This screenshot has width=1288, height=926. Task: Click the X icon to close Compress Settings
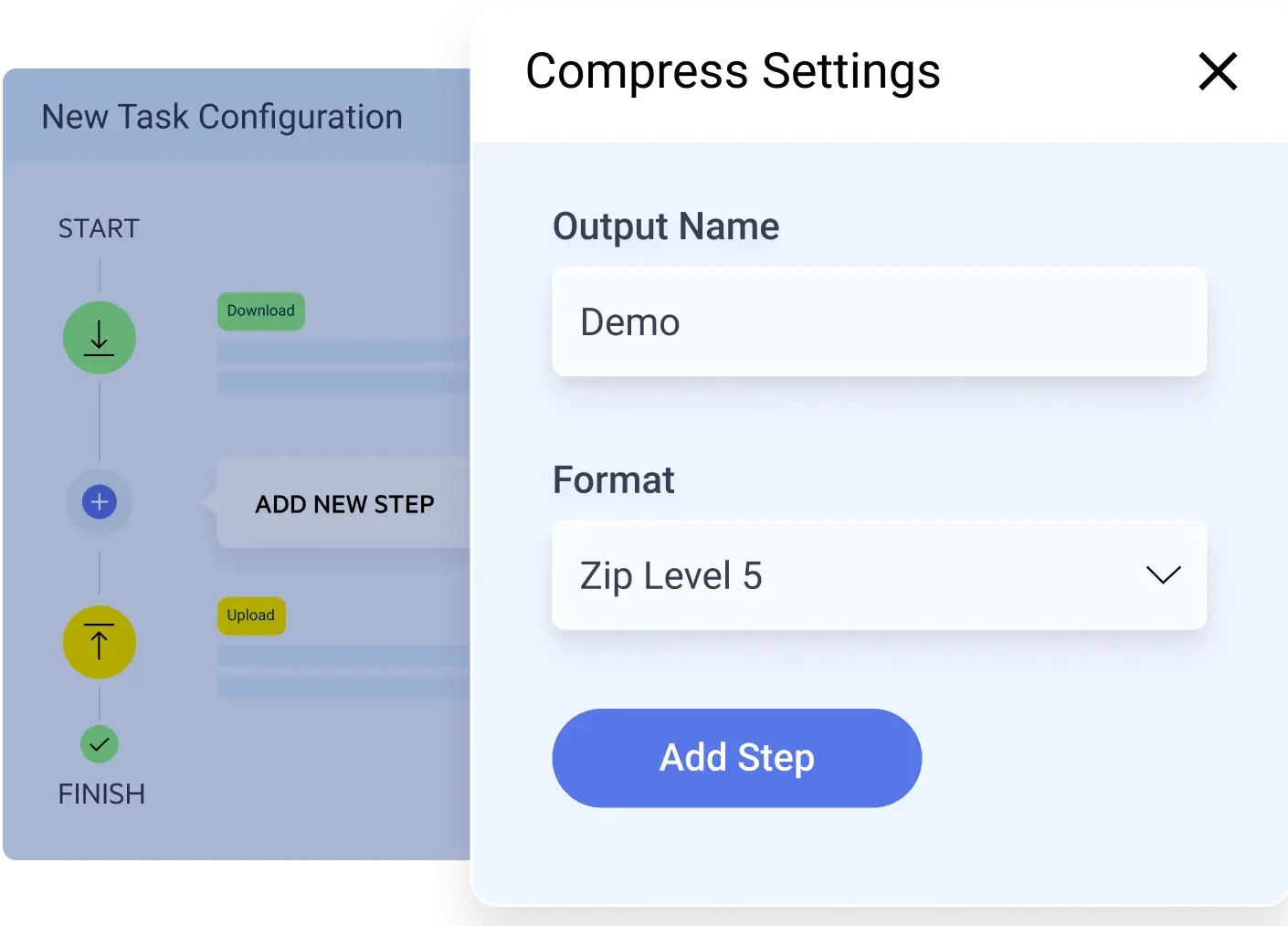click(1218, 71)
